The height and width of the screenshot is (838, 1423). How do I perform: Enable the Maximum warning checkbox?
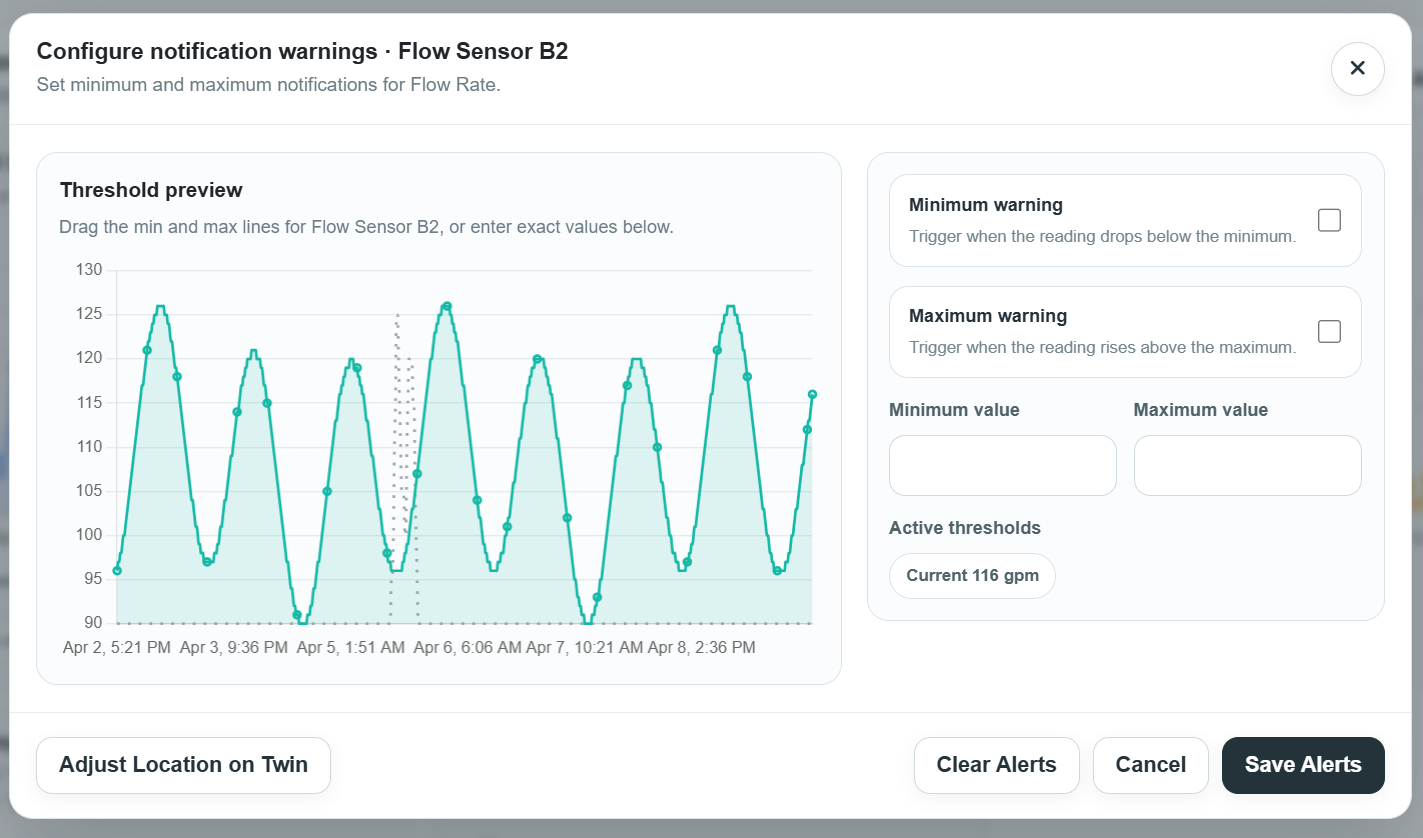click(1328, 331)
